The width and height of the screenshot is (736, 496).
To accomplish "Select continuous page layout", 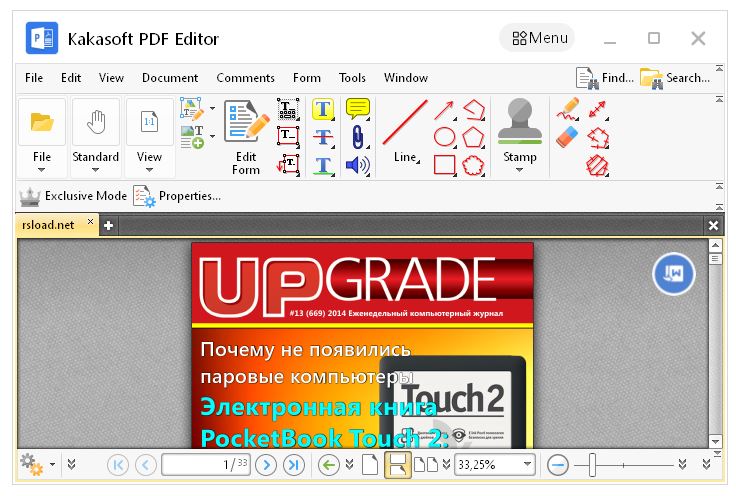I will (x=398, y=465).
